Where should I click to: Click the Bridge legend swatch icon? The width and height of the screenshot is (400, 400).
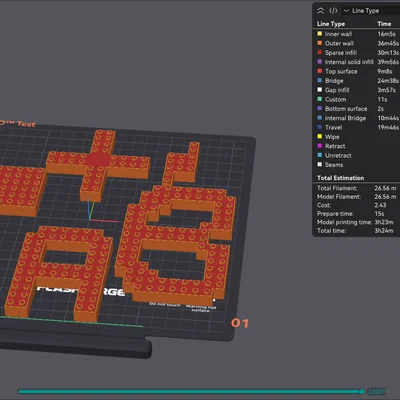tap(320, 81)
